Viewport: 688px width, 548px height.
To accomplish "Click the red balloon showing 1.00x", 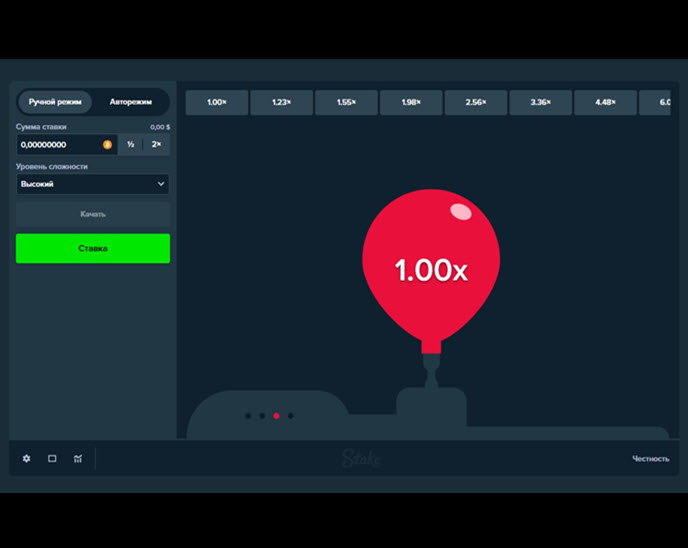I will [430, 264].
